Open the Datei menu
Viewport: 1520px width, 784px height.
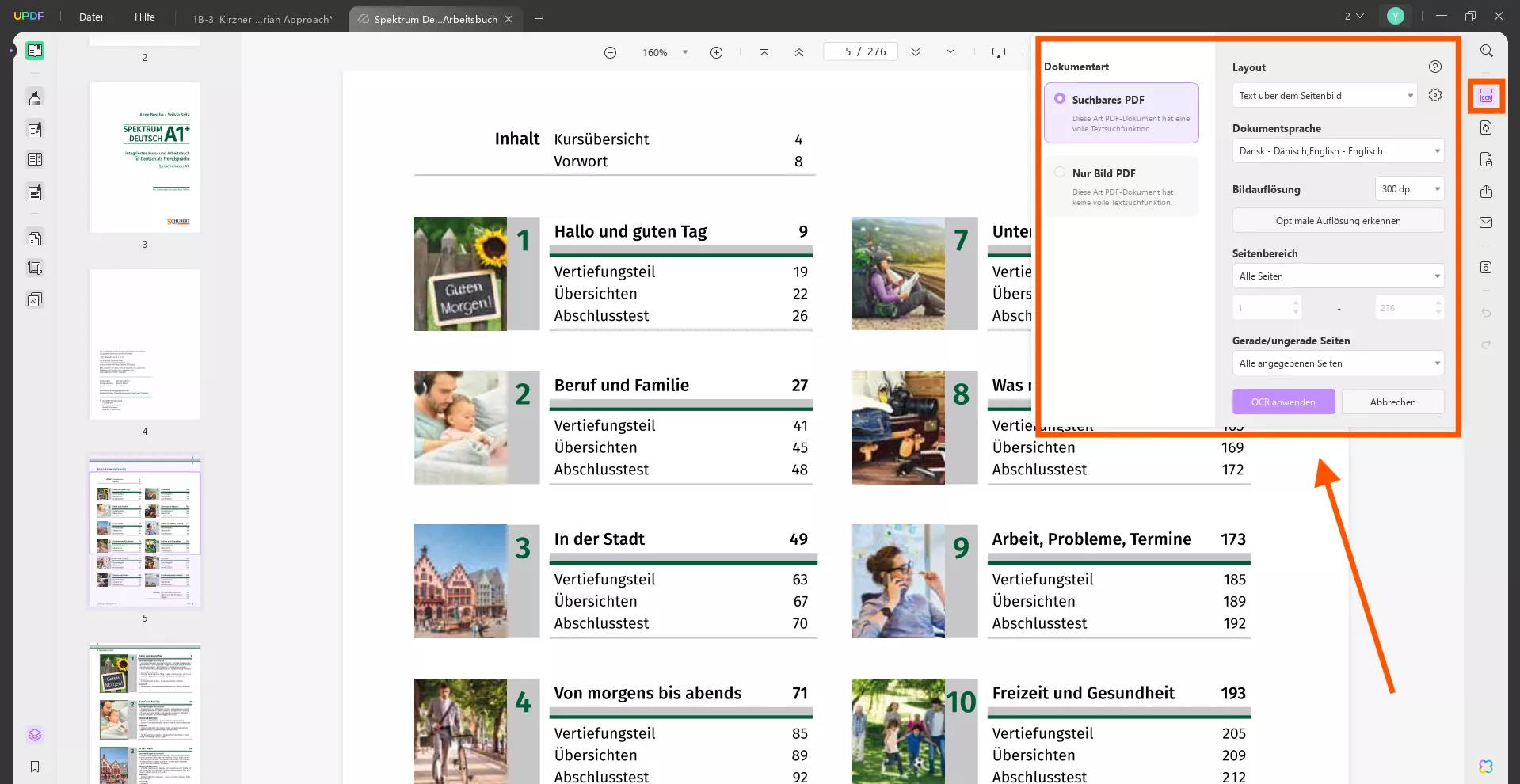coord(91,17)
